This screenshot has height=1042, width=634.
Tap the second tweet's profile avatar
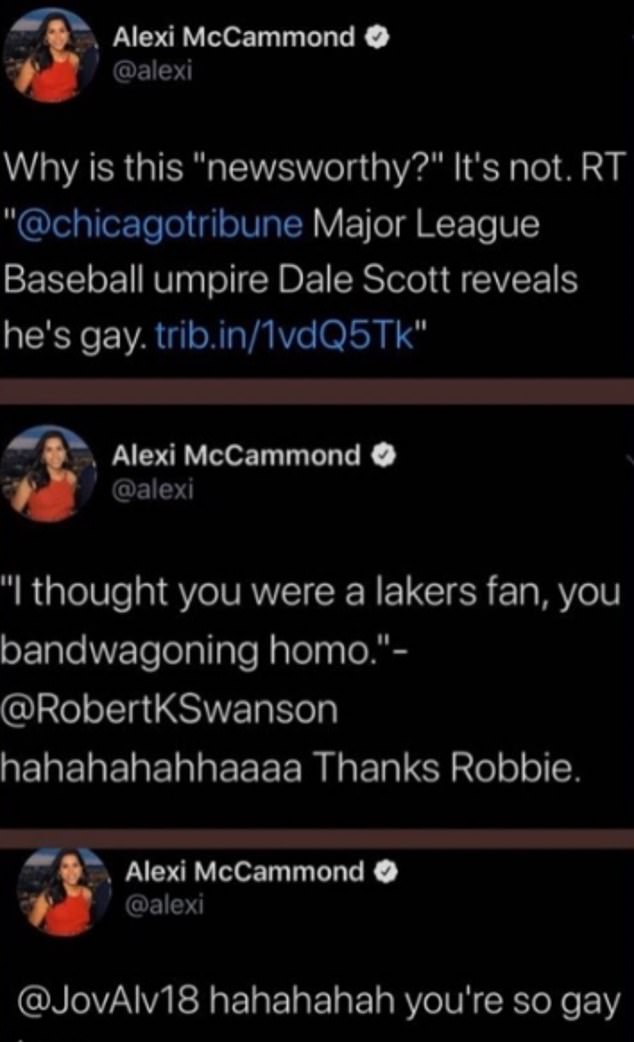pos(48,474)
